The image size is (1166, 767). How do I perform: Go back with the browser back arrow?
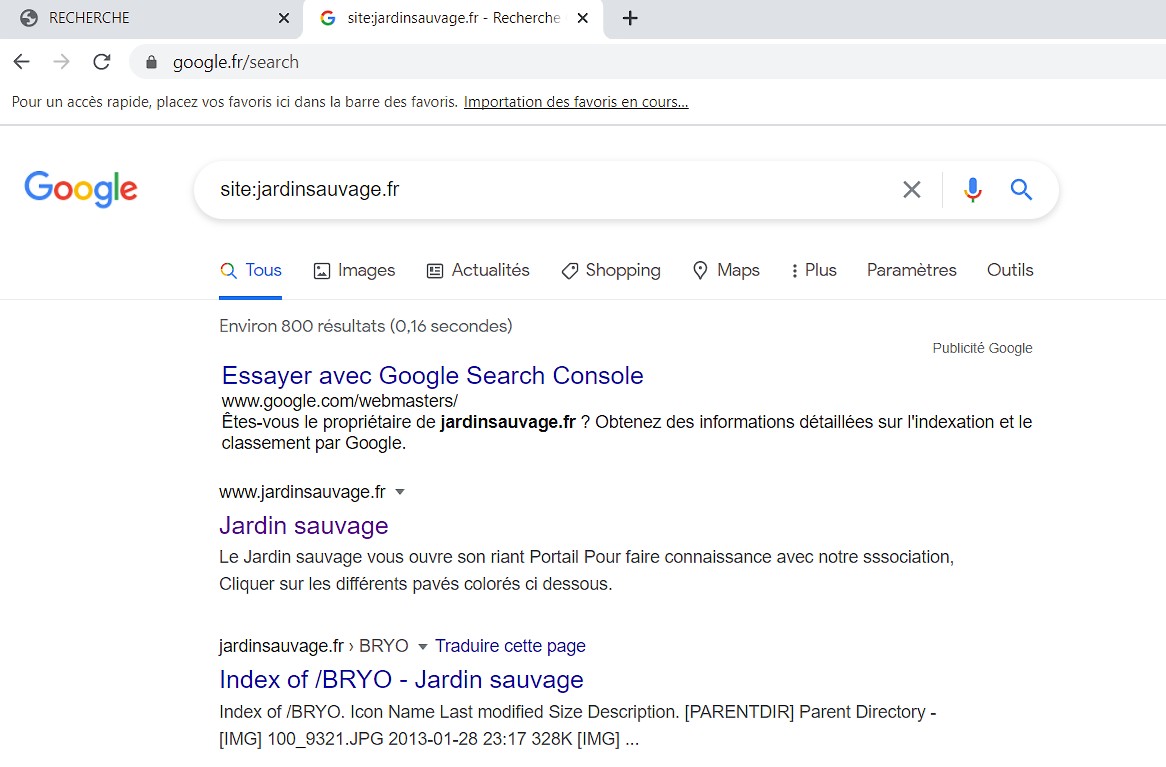(22, 62)
